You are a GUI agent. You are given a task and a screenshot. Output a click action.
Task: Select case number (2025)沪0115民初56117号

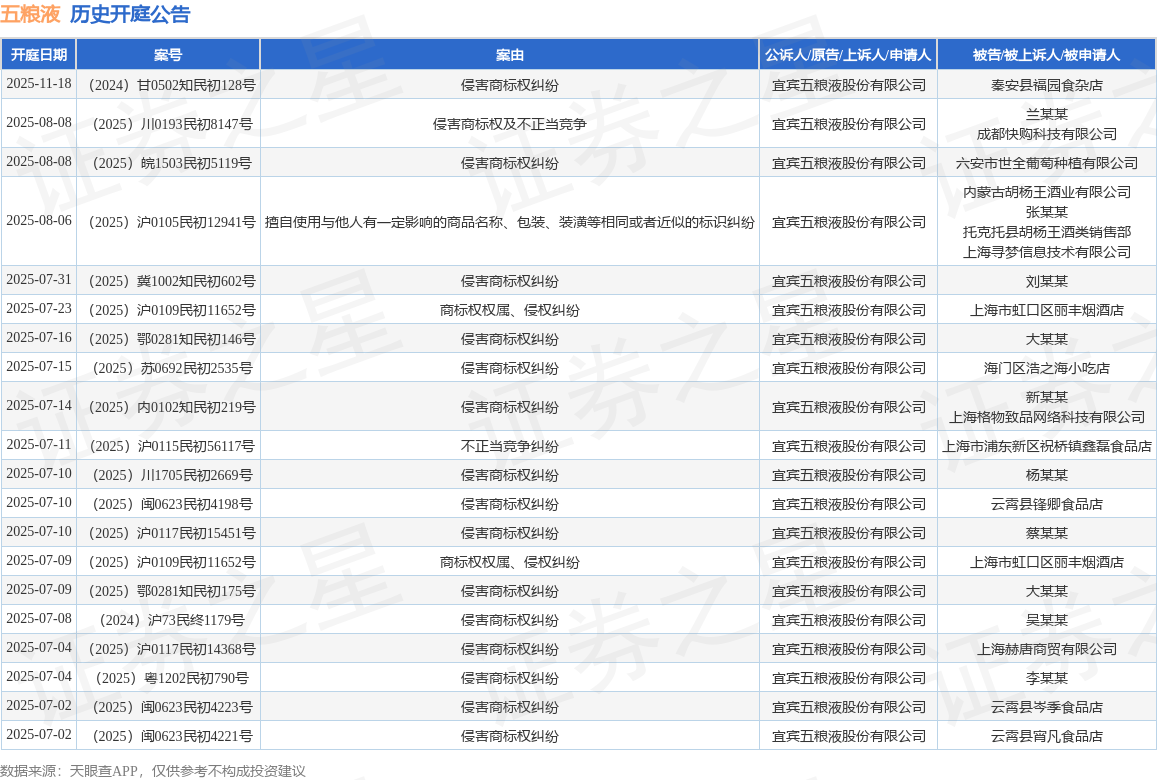(x=172, y=446)
